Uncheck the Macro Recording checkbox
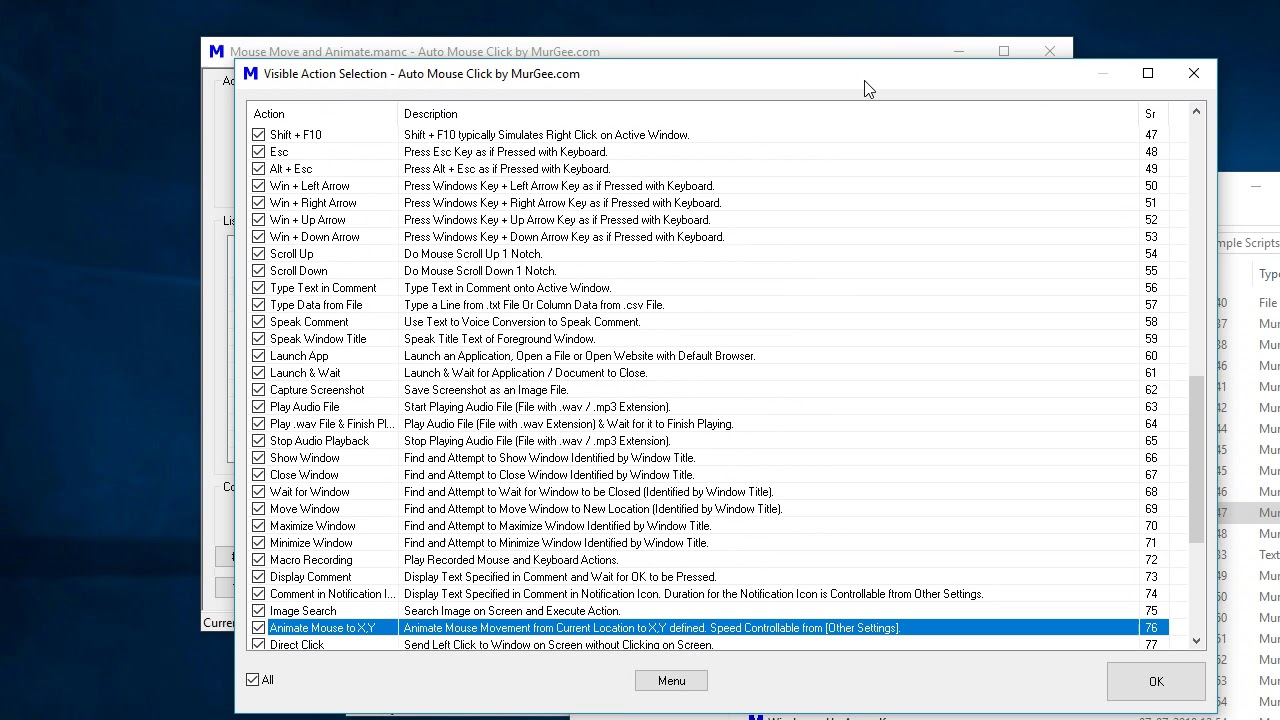Viewport: 1280px width, 720px height. tap(259, 560)
